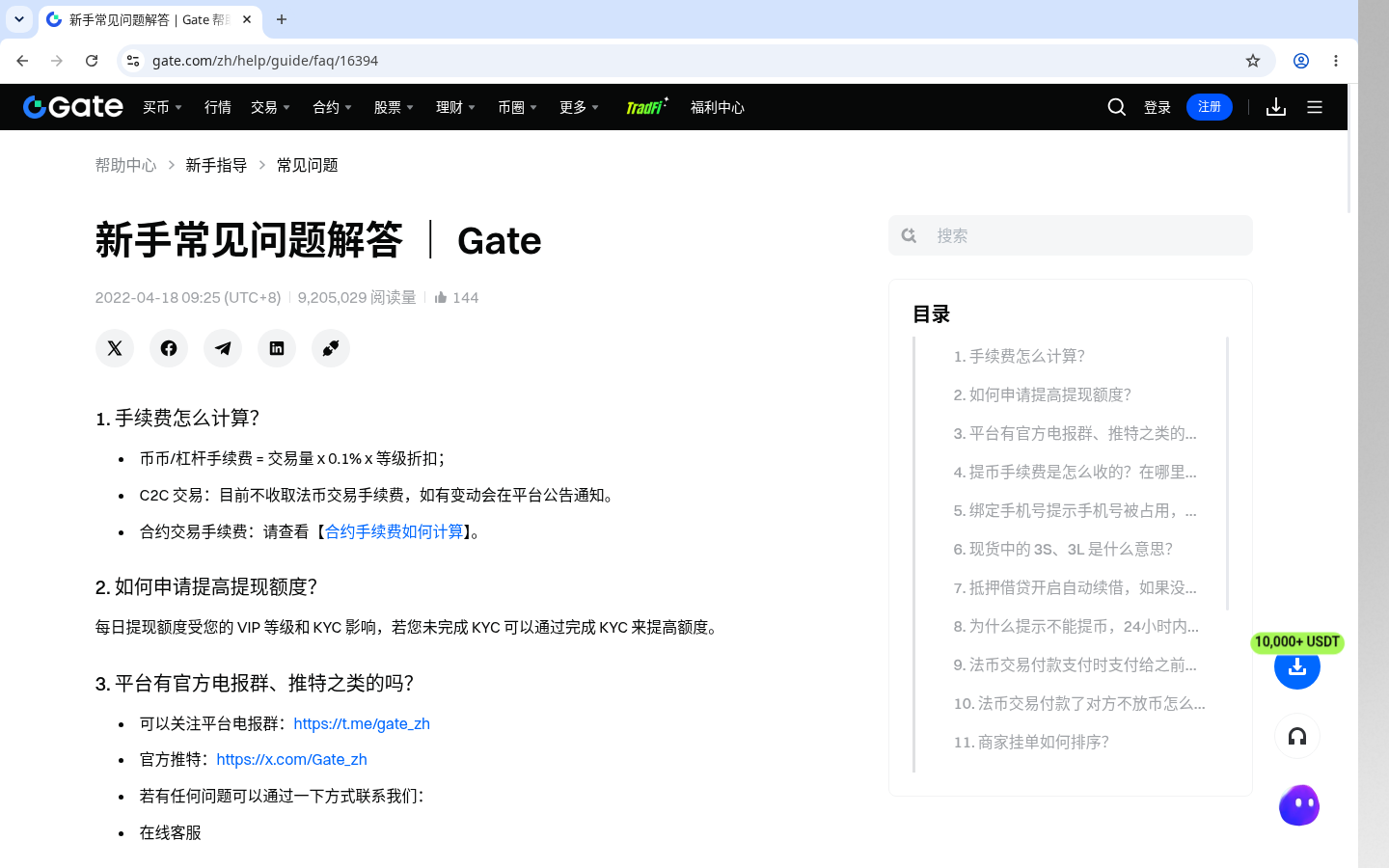The width and height of the screenshot is (1389, 868).
Task: Jump to TOC item 11 商家挂单如何排序
Action: (x=1031, y=742)
